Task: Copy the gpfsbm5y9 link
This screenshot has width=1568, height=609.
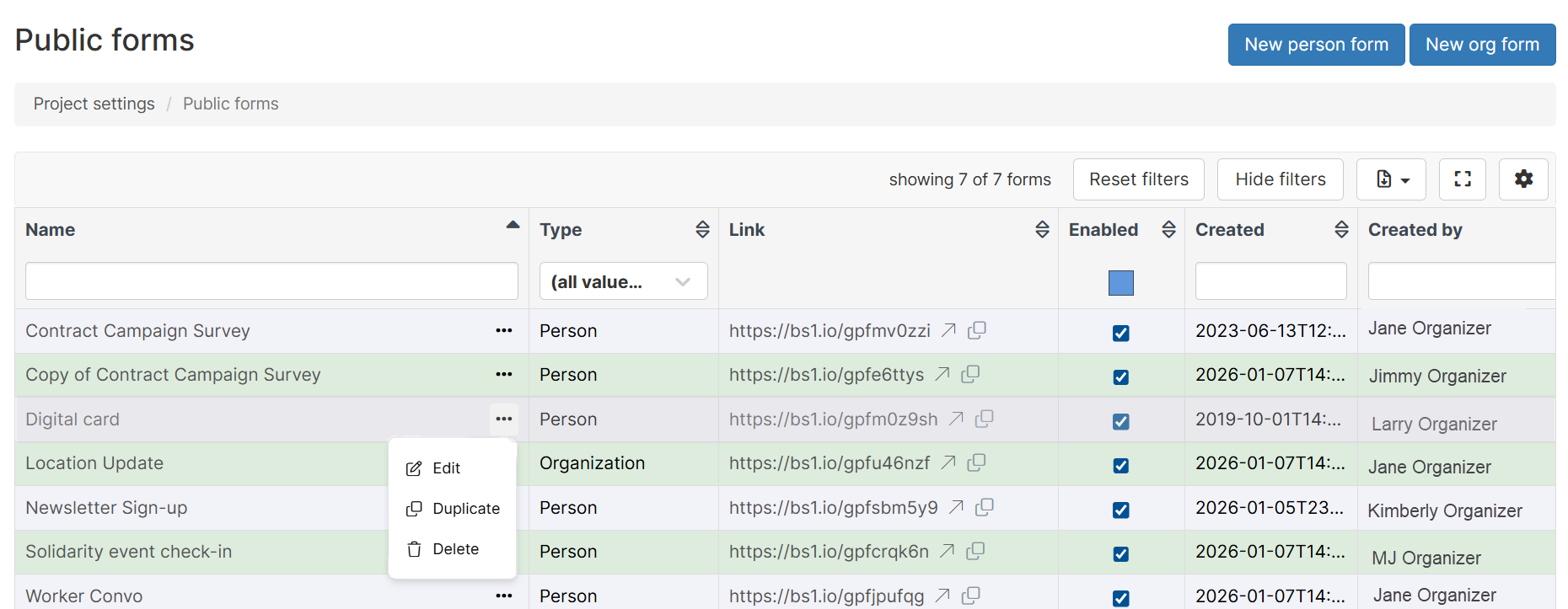Action: tap(984, 507)
